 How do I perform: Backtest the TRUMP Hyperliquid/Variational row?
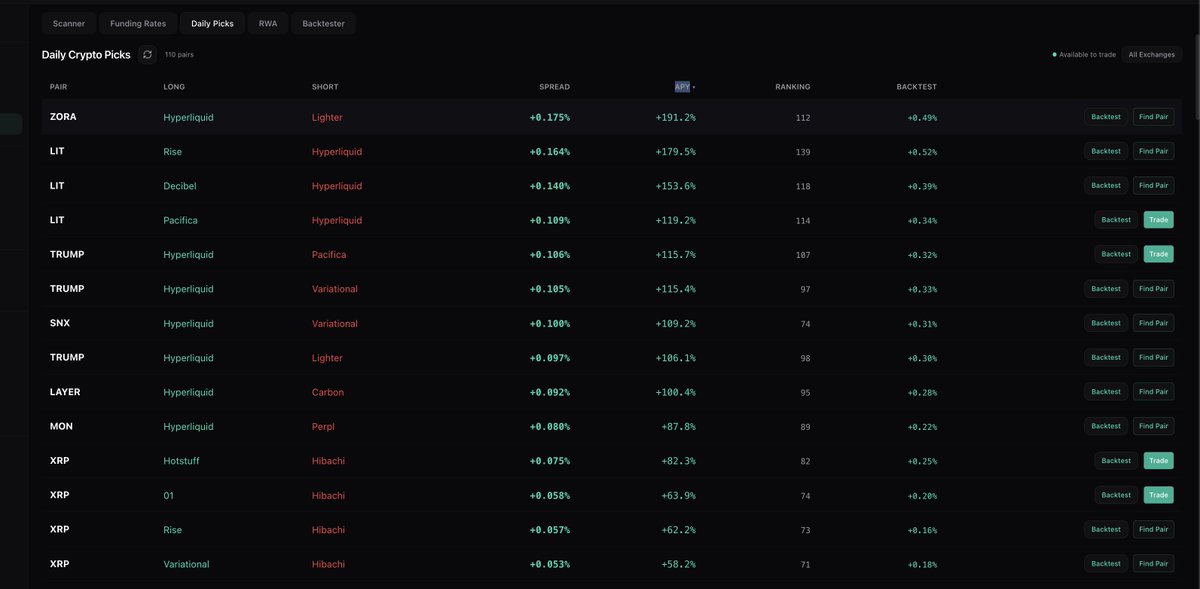tap(1106, 288)
